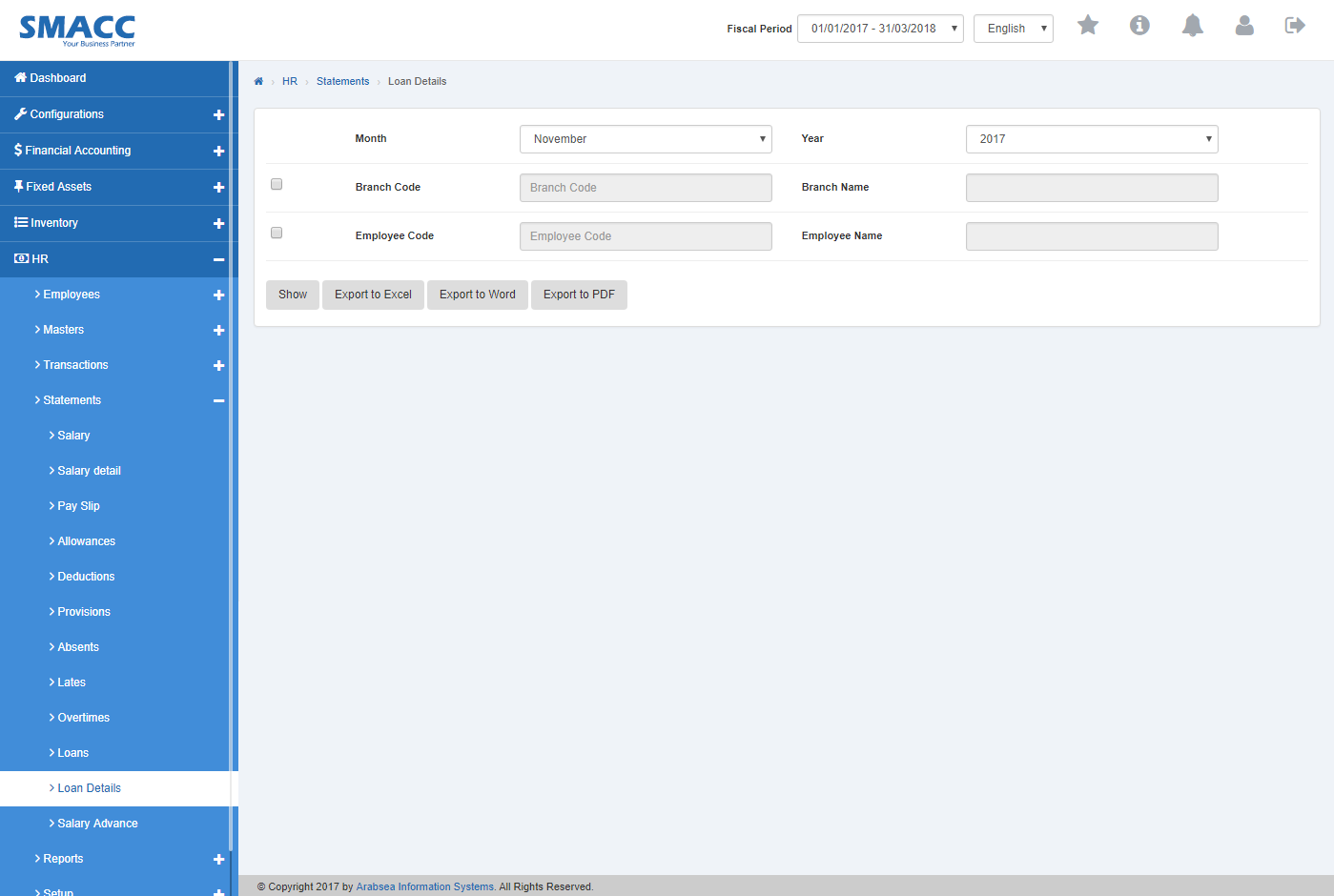Open the Fiscal Period dropdown
1334x896 pixels.
coord(880,29)
